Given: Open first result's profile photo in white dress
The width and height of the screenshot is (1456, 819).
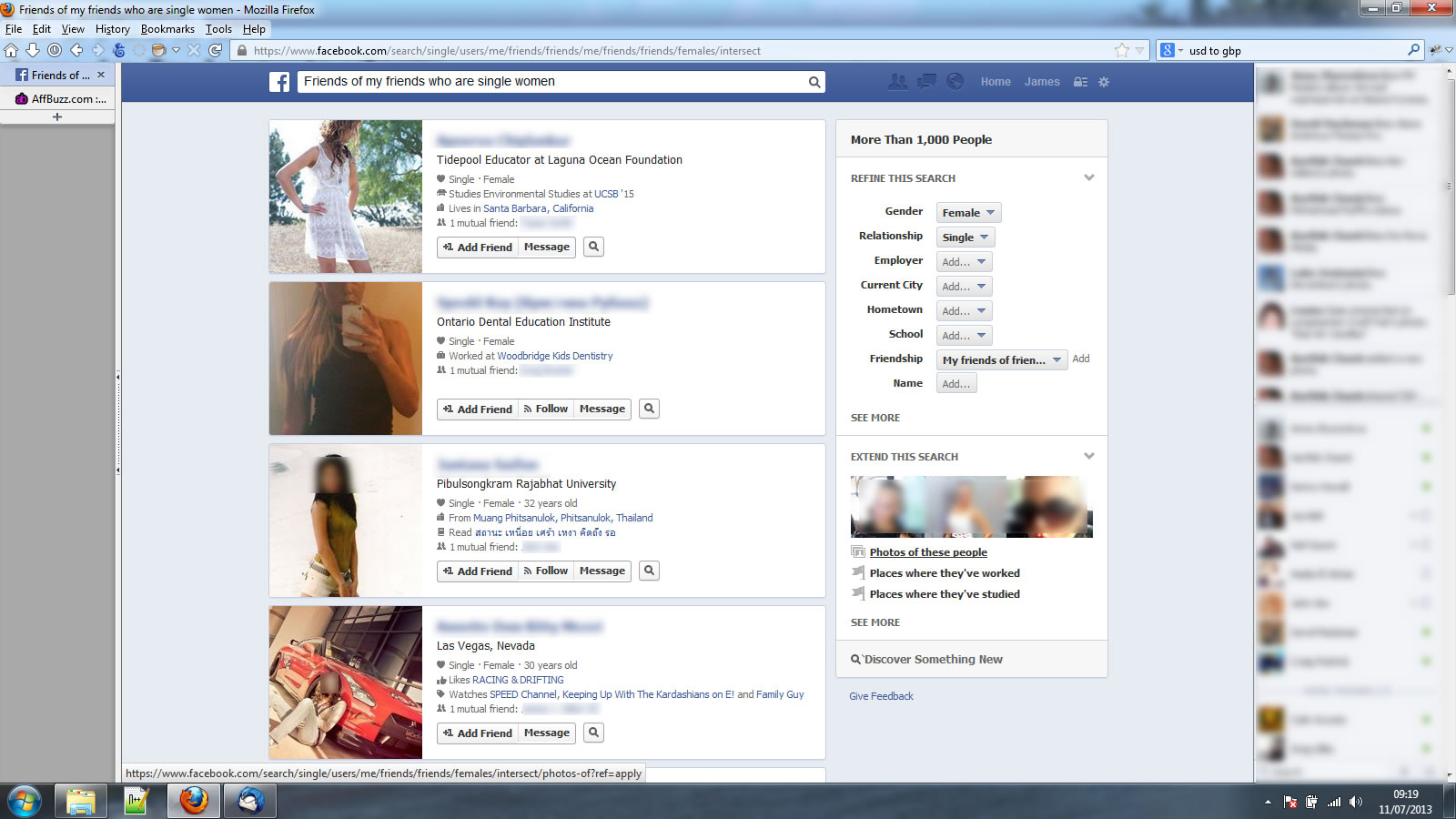Looking at the screenshot, I should [346, 197].
